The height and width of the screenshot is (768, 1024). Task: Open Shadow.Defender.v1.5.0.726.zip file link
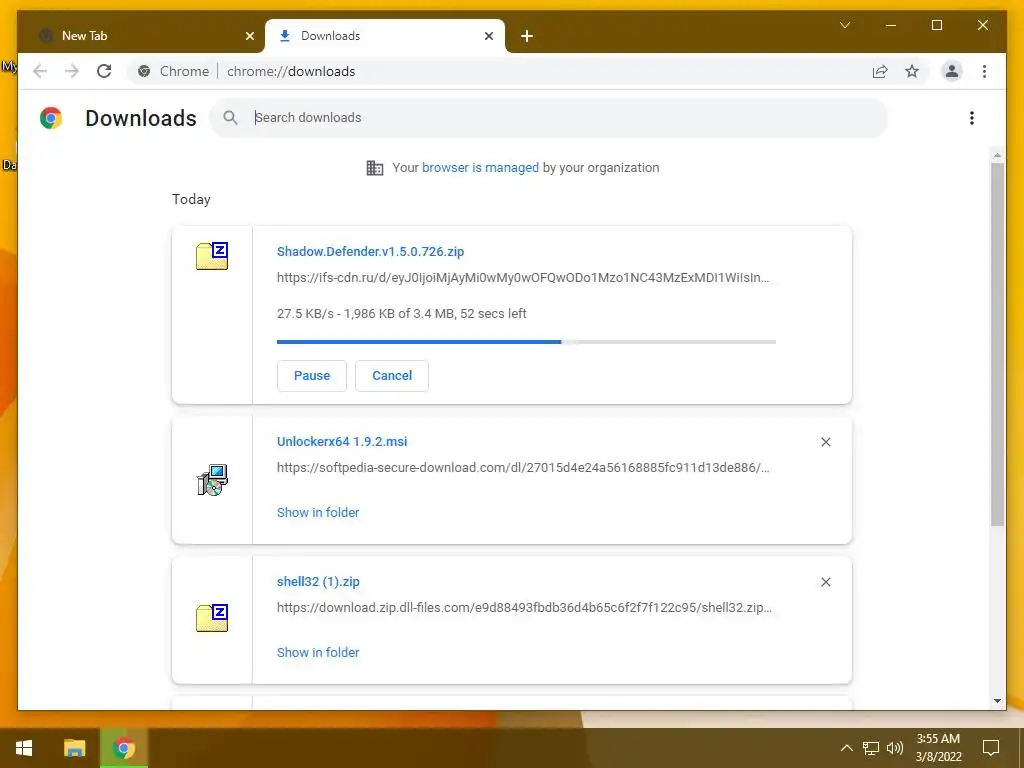(x=370, y=251)
